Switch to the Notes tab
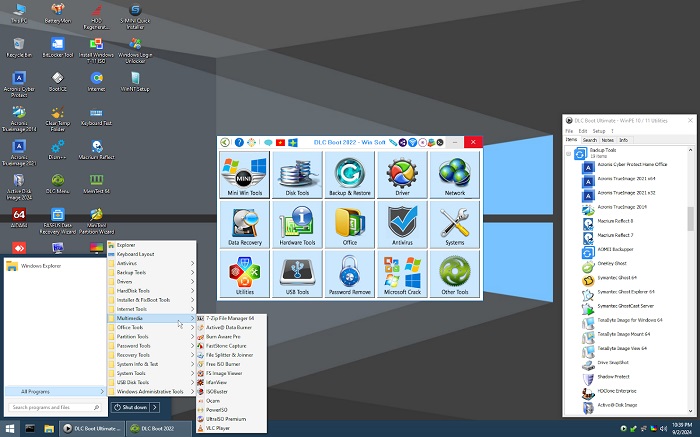 (x=608, y=140)
